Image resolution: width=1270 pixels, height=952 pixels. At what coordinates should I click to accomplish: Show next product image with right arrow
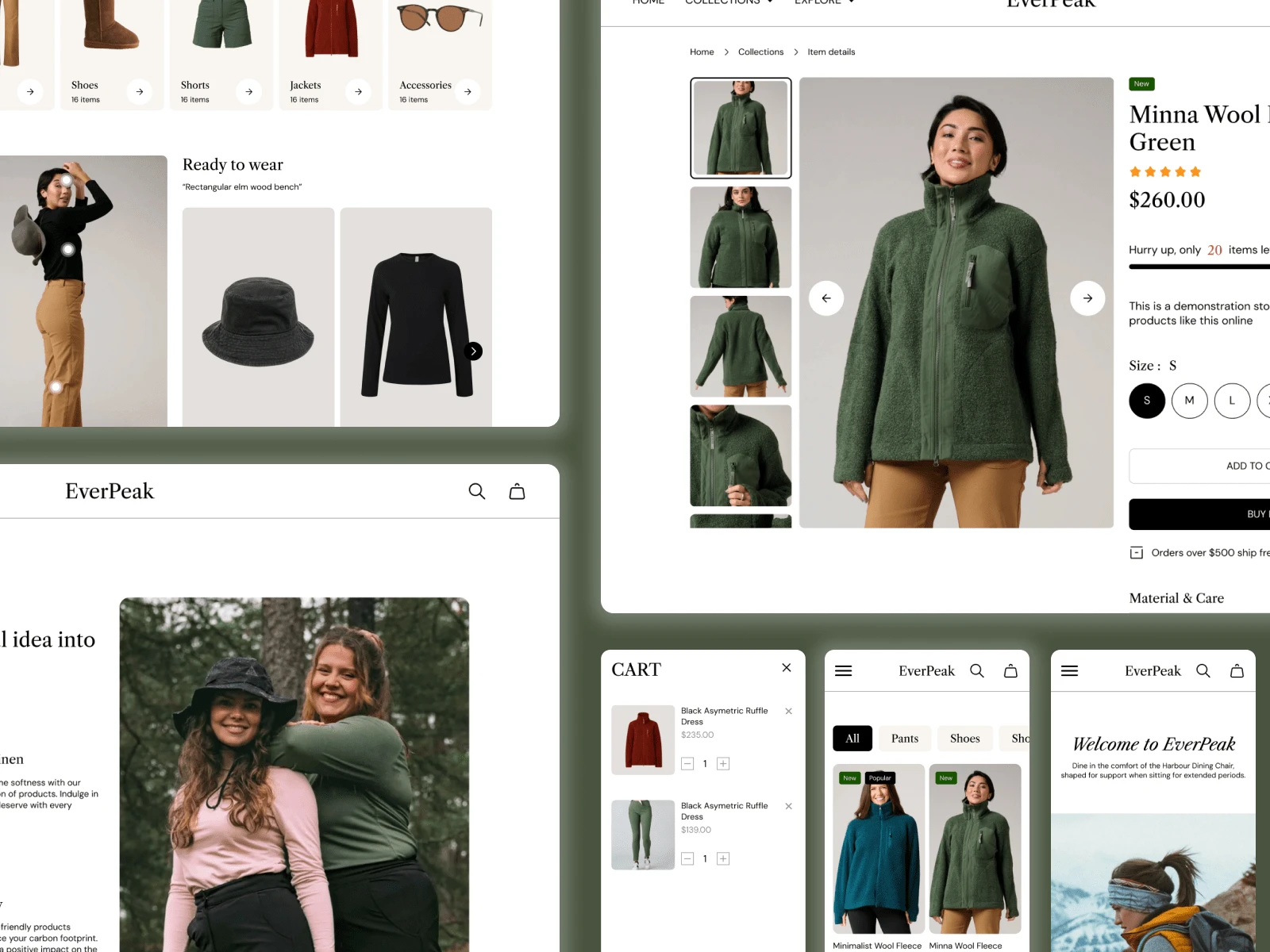pos(1087,298)
